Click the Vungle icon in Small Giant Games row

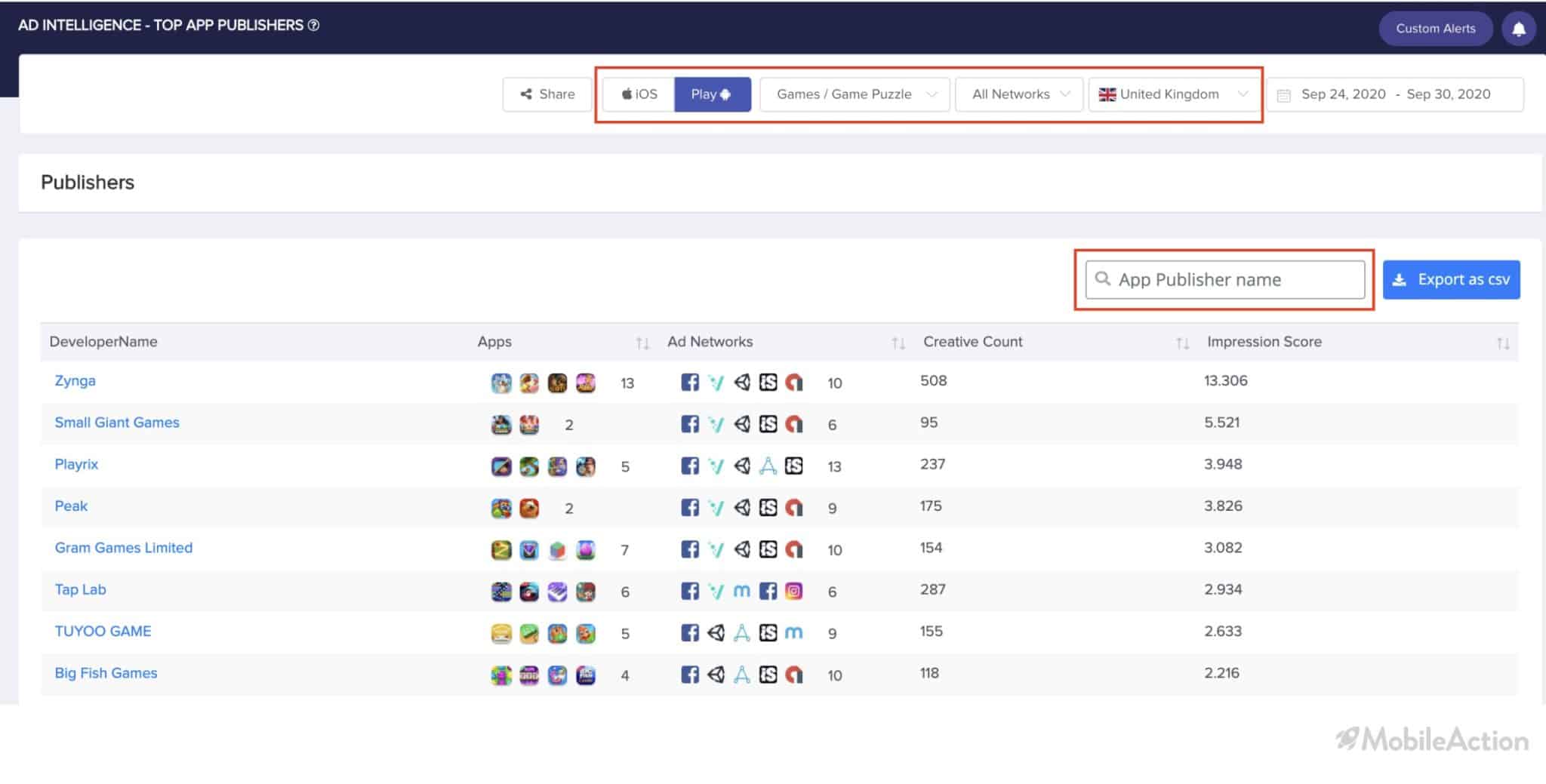[716, 424]
